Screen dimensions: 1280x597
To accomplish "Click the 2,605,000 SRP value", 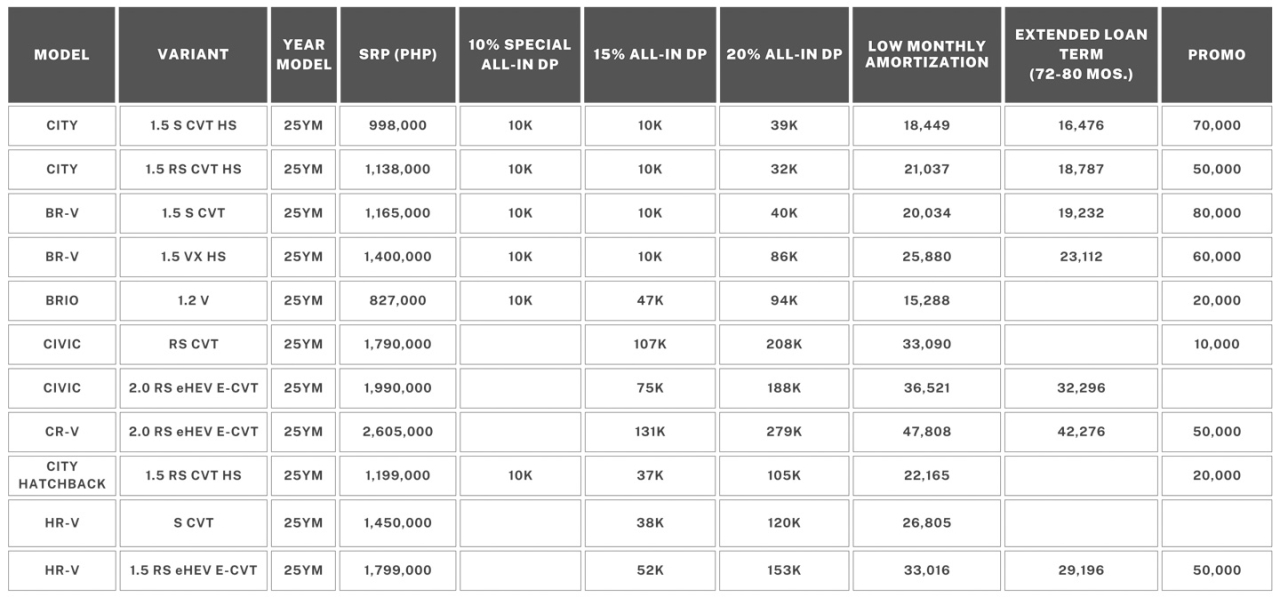I will [398, 432].
